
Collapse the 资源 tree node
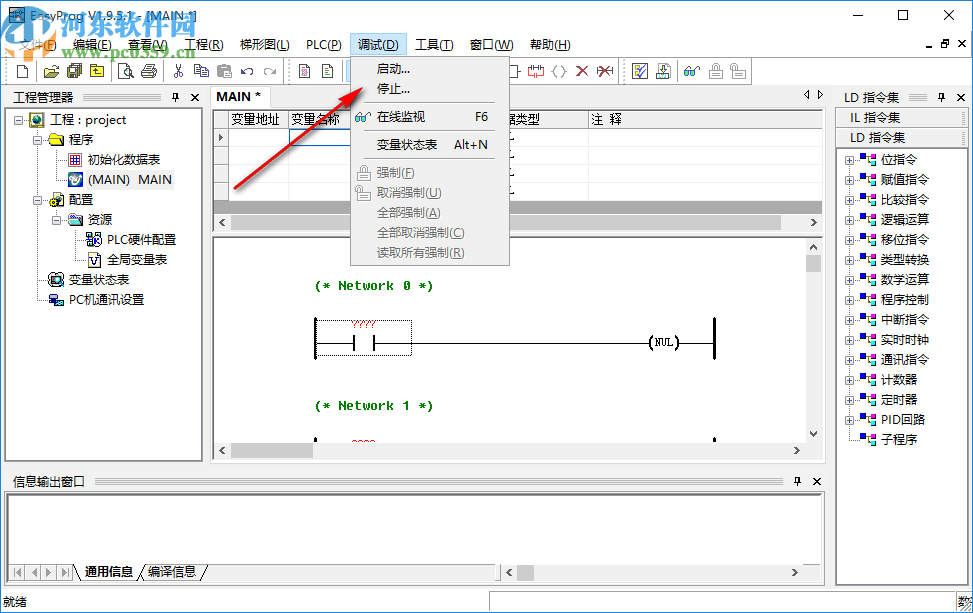[56, 220]
